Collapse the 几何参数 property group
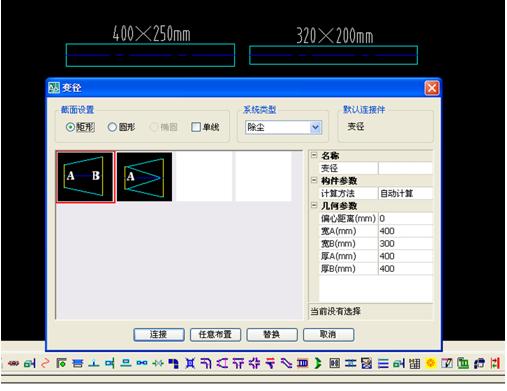The height and width of the screenshot is (391, 507). (314, 205)
